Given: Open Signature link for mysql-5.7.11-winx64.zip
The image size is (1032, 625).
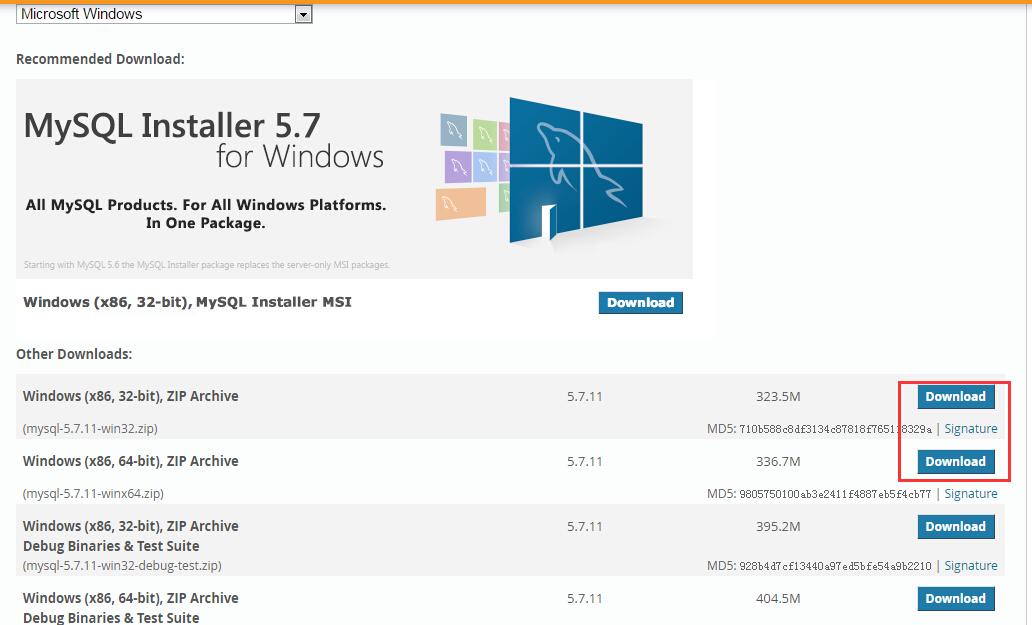Looking at the screenshot, I should (x=971, y=494).
